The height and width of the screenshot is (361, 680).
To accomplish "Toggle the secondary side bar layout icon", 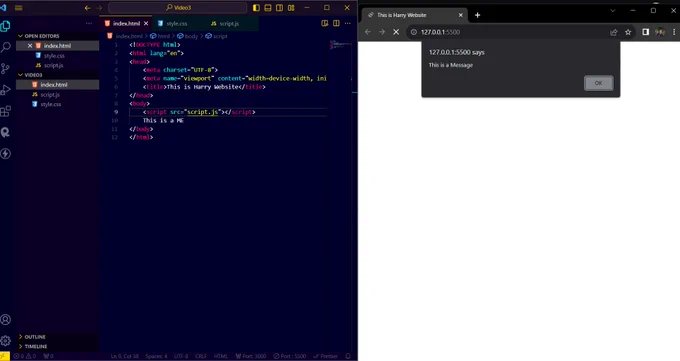I will point(280,8).
